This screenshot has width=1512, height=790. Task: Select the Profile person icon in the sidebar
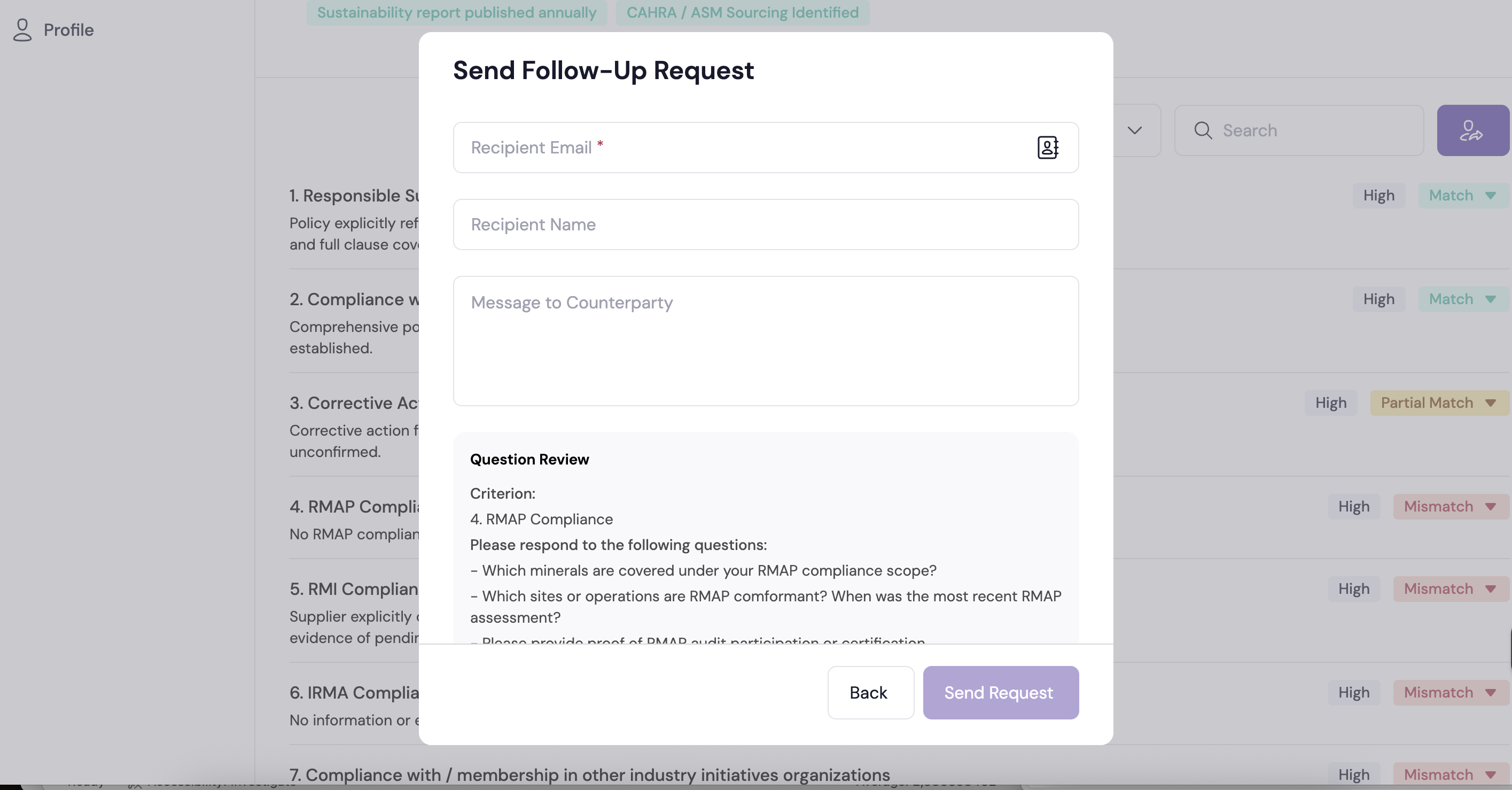pyautogui.click(x=22, y=30)
